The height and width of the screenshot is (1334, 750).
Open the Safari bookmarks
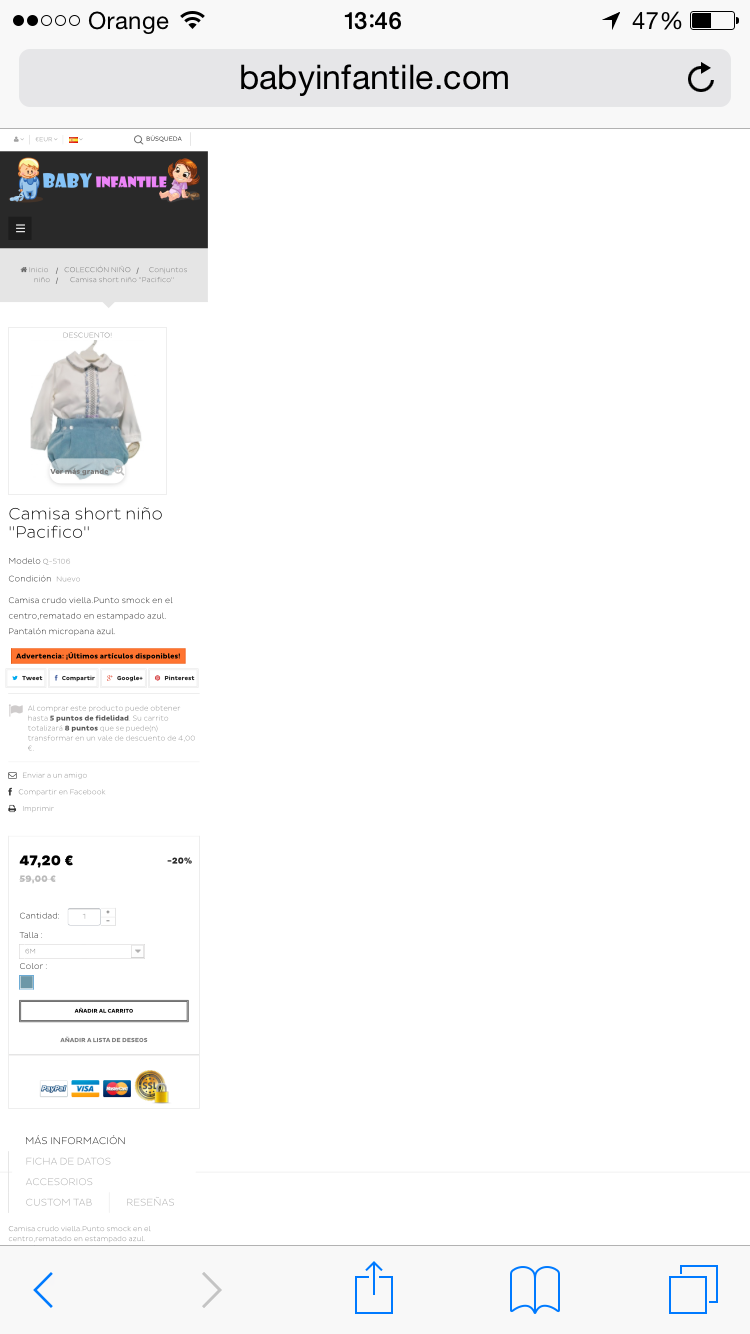[x=535, y=1290]
